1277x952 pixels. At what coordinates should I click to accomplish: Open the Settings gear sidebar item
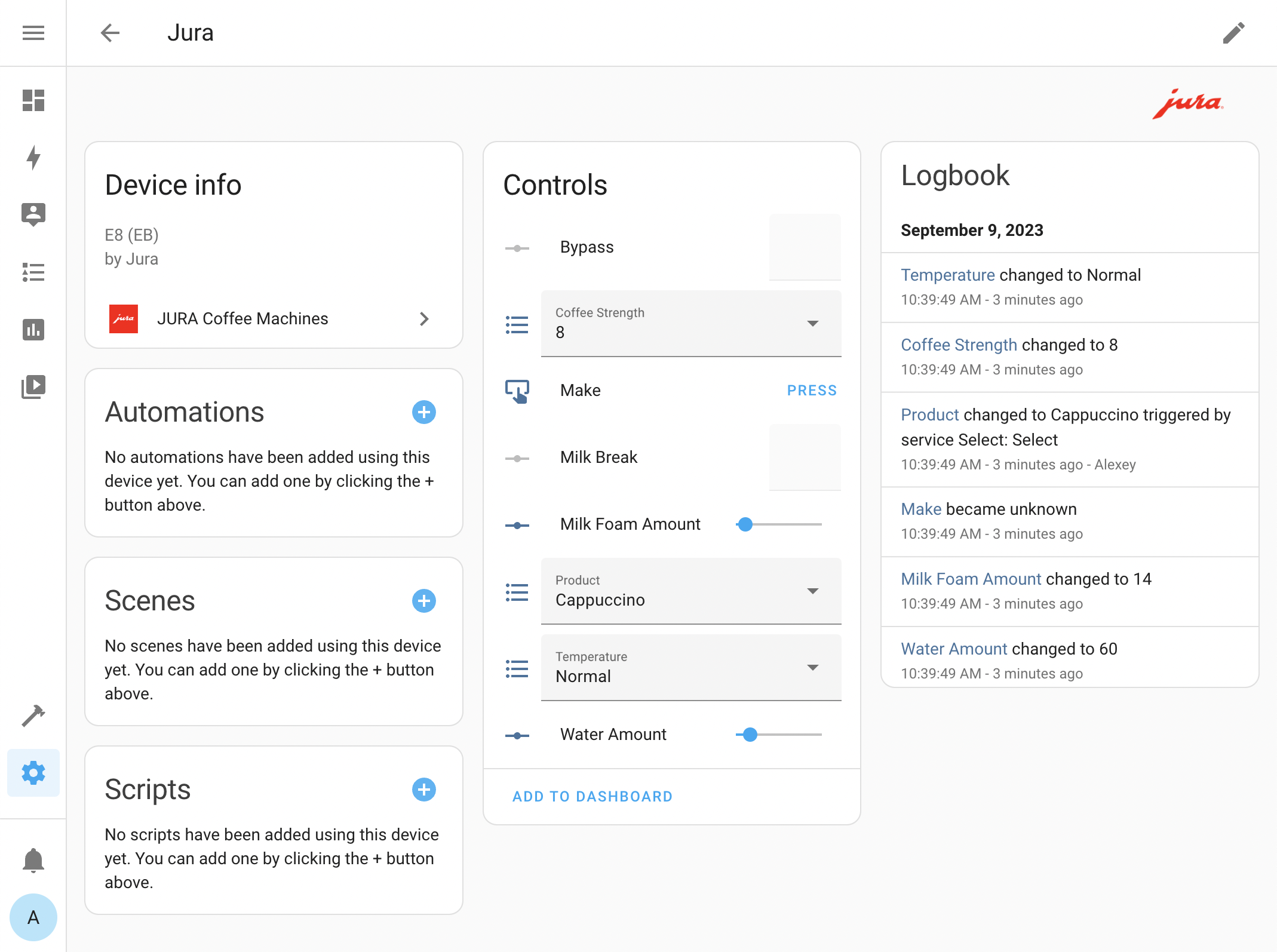click(x=33, y=773)
